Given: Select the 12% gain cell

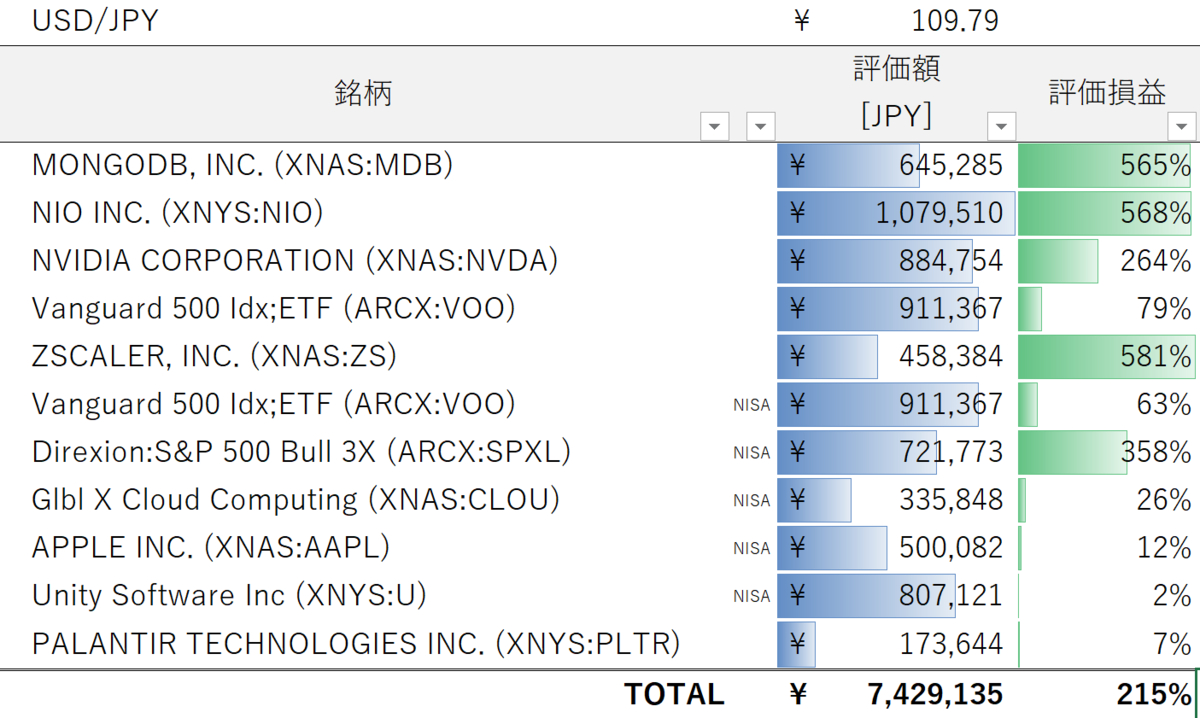Looking at the screenshot, I should (x=1107, y=549).
